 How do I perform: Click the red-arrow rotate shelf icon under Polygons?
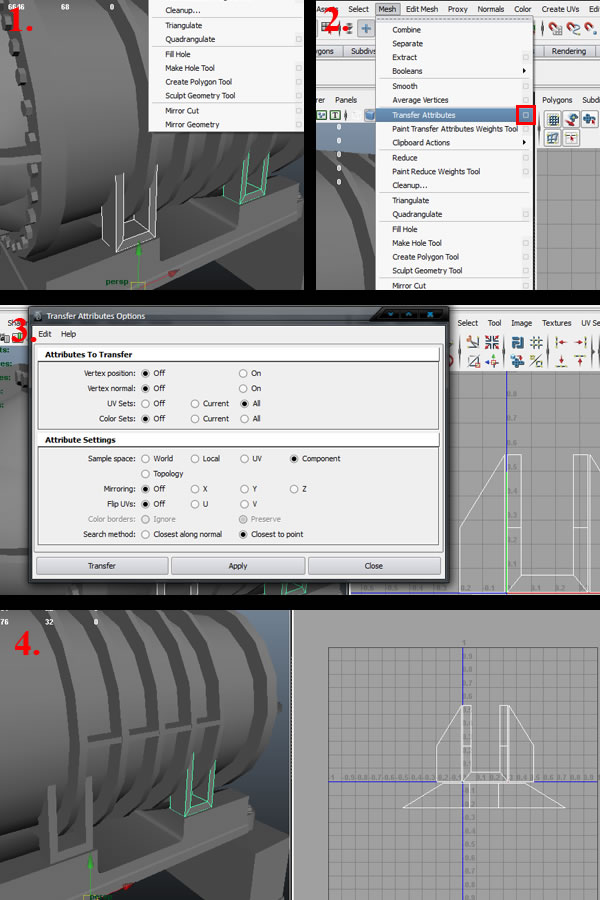(x=571, y=119)
